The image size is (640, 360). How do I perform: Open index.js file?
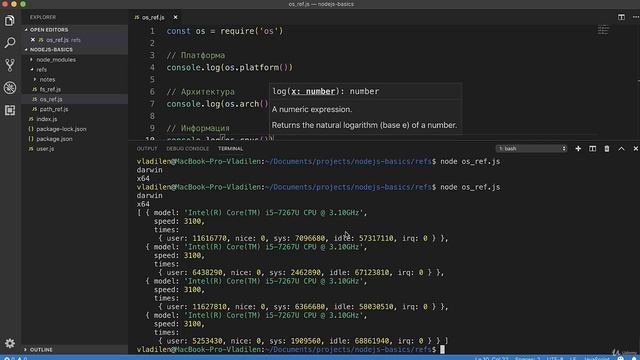coord(47,119)
